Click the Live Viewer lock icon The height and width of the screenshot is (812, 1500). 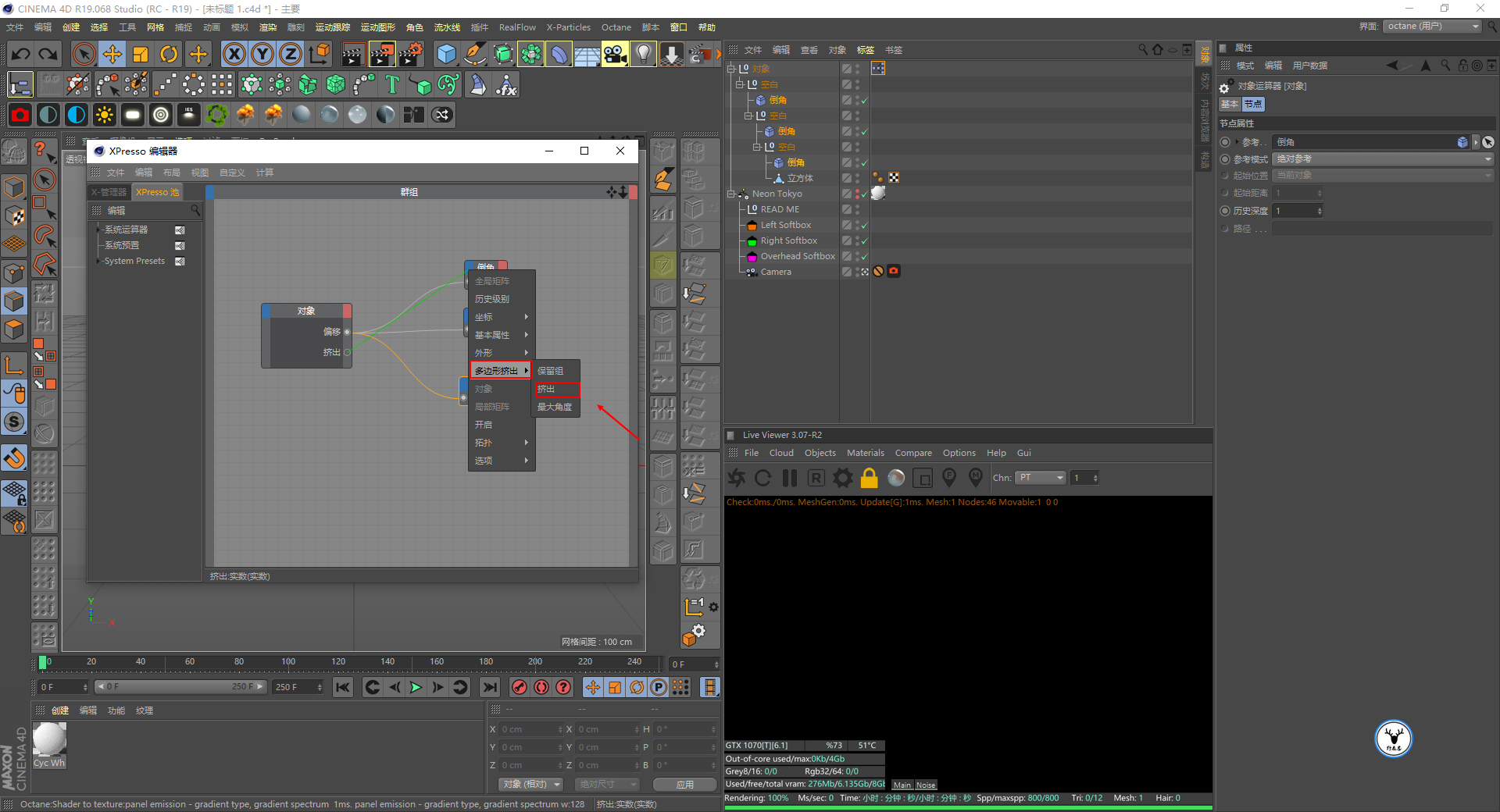point(869,477)
